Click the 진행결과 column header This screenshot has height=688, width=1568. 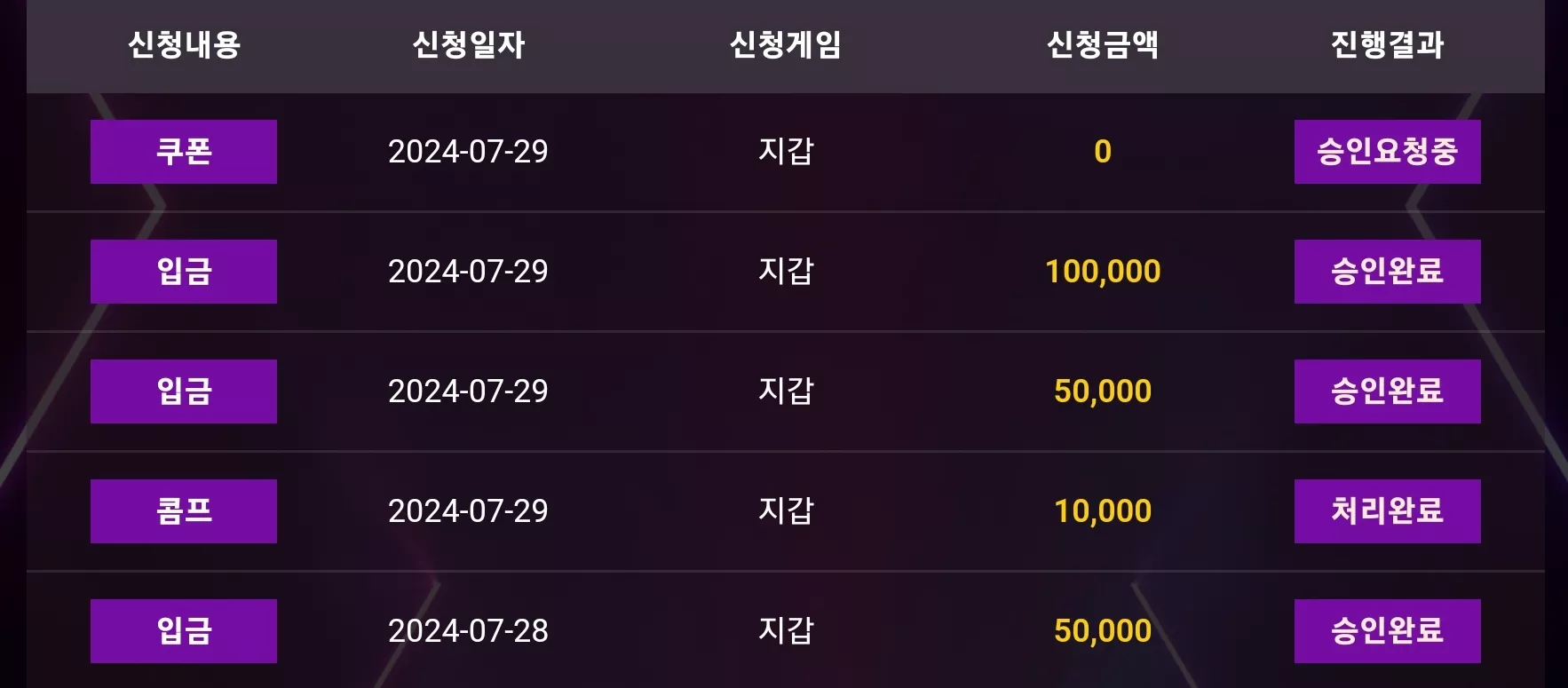[x=1388, y=44]
